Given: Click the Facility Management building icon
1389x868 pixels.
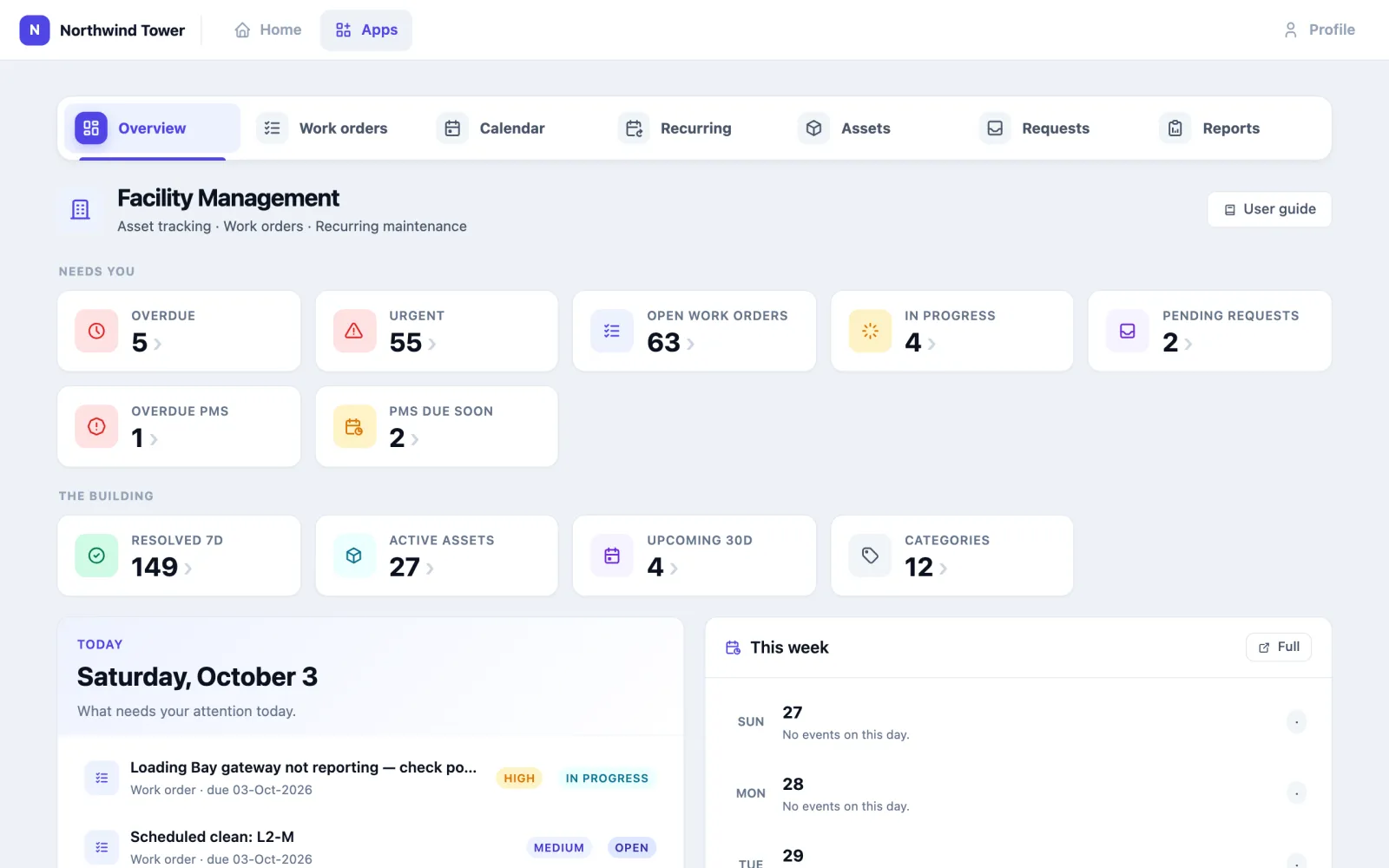Looking at the screenshot, I should coord(80,209).
